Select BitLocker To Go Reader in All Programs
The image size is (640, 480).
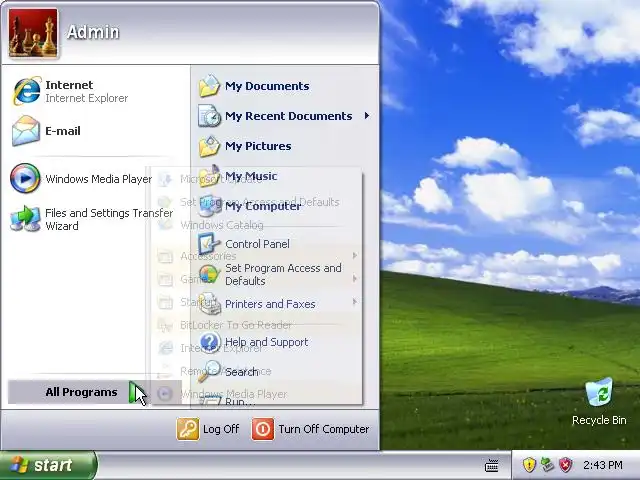tap(257, 325)
